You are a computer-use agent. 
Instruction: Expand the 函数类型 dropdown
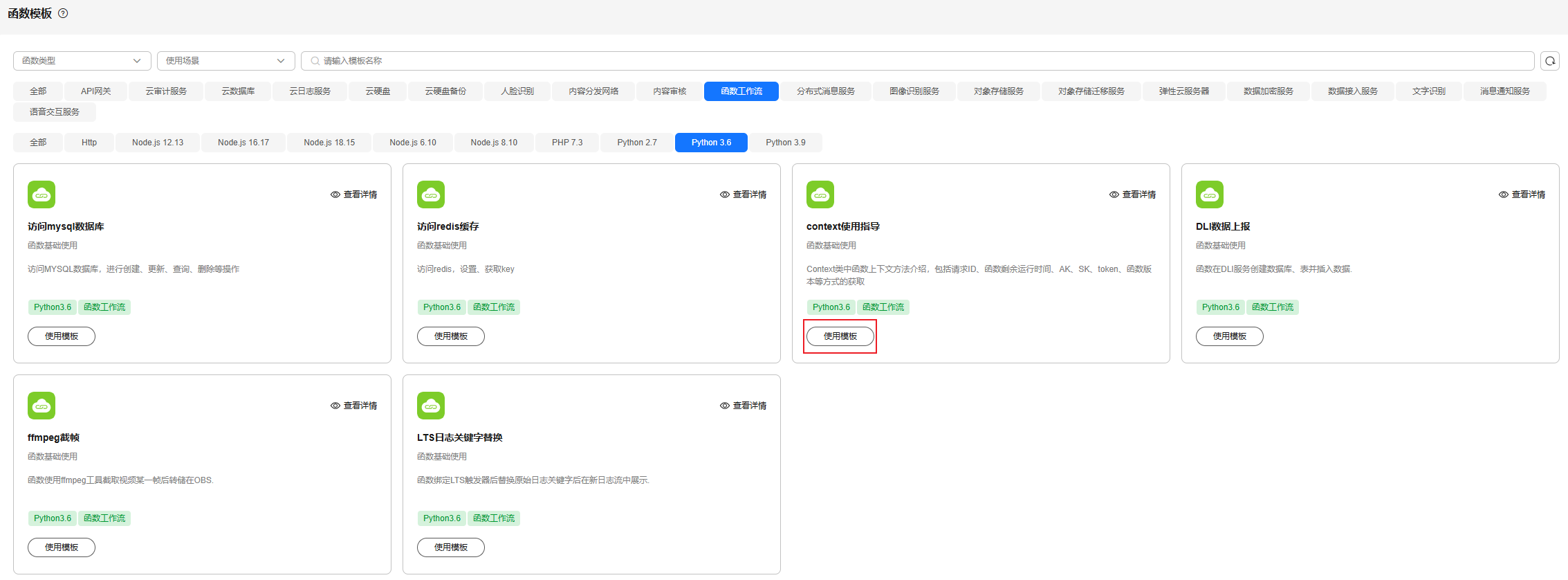[x=82, y=61]
